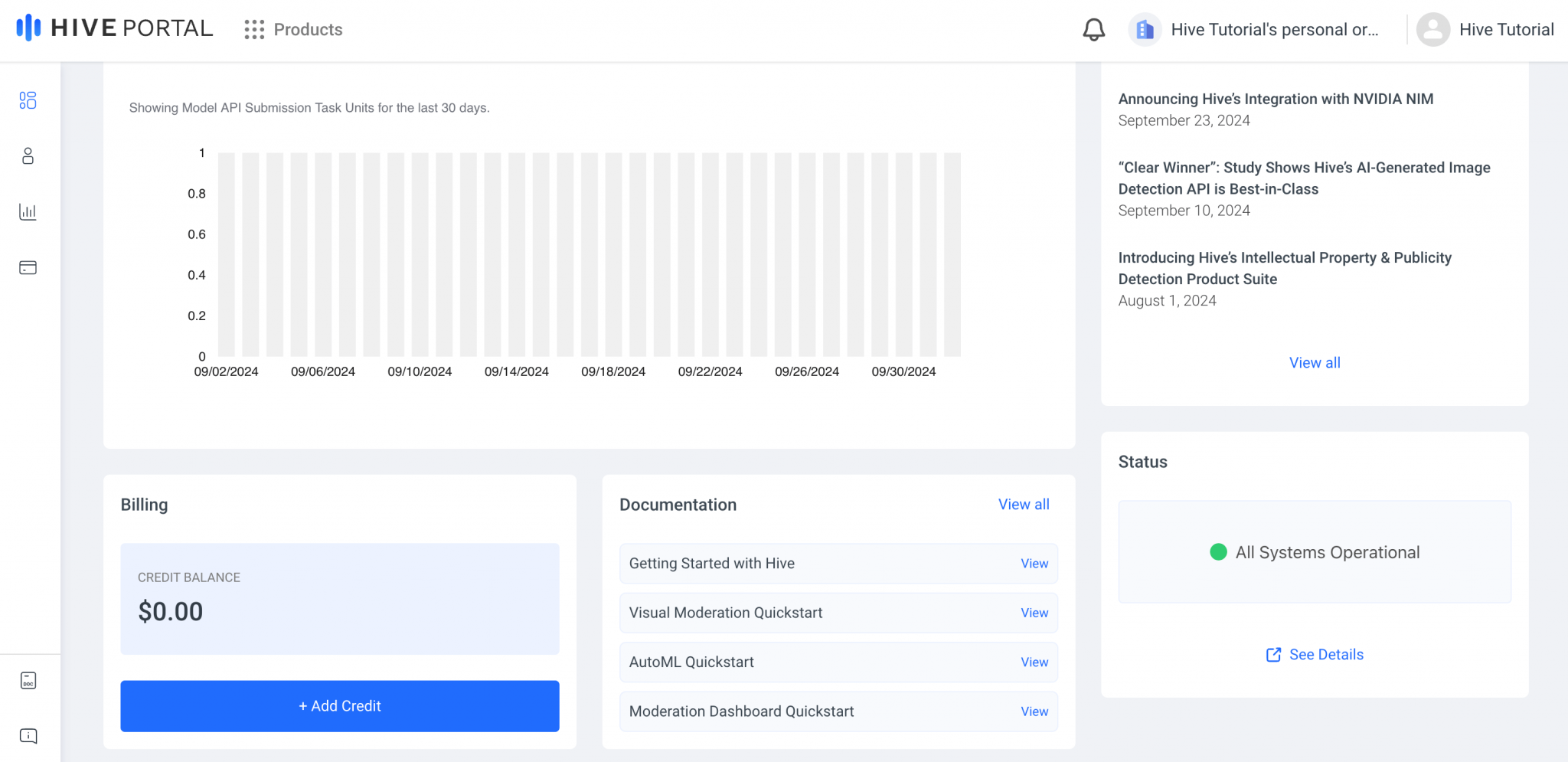Image resolution: width=1568 pixels, height=762 pixels.
Task: Click the Hive Tutorial user avatar
Action: tap(1434, 29)
